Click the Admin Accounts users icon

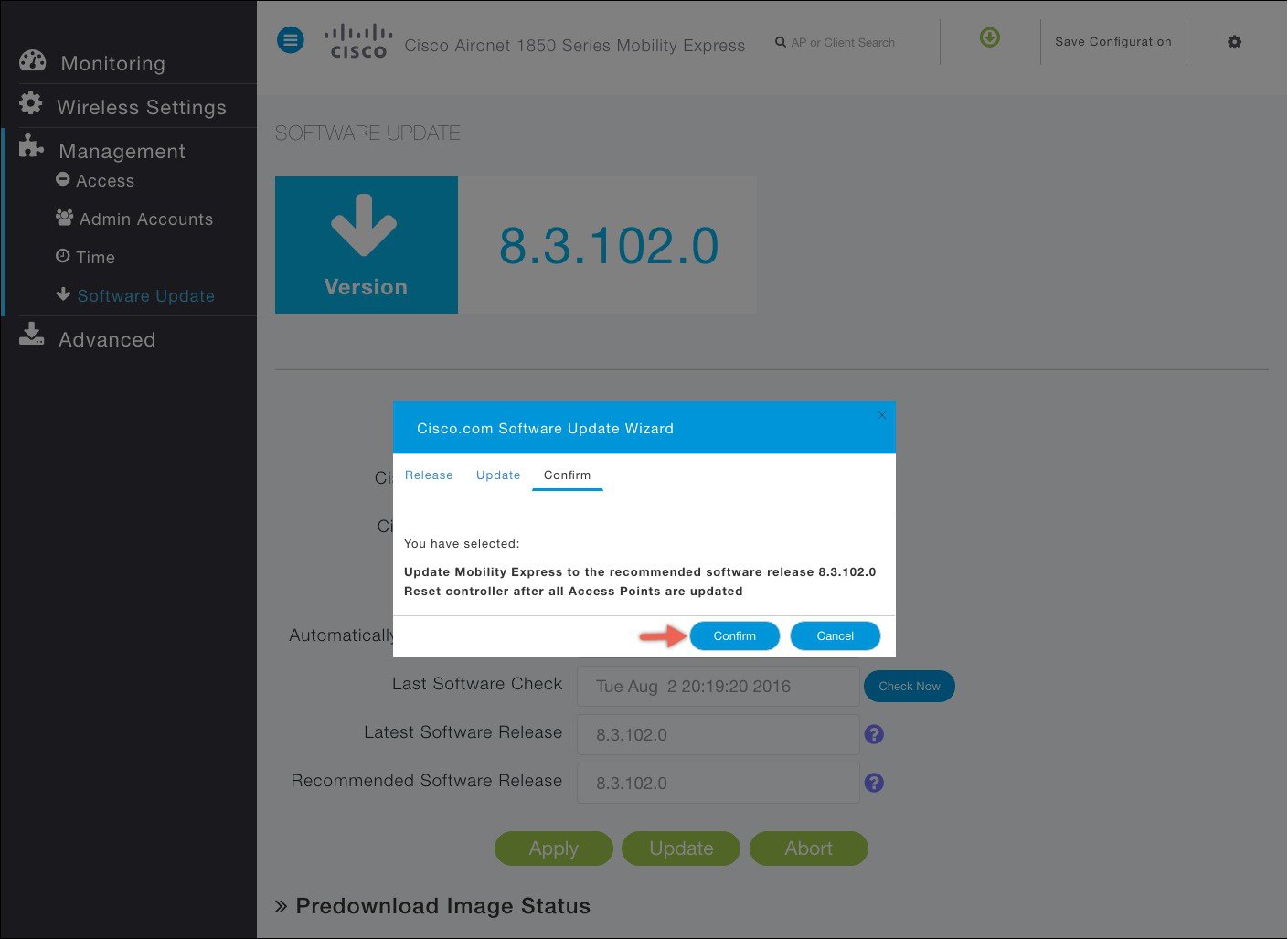click(64, 218)
